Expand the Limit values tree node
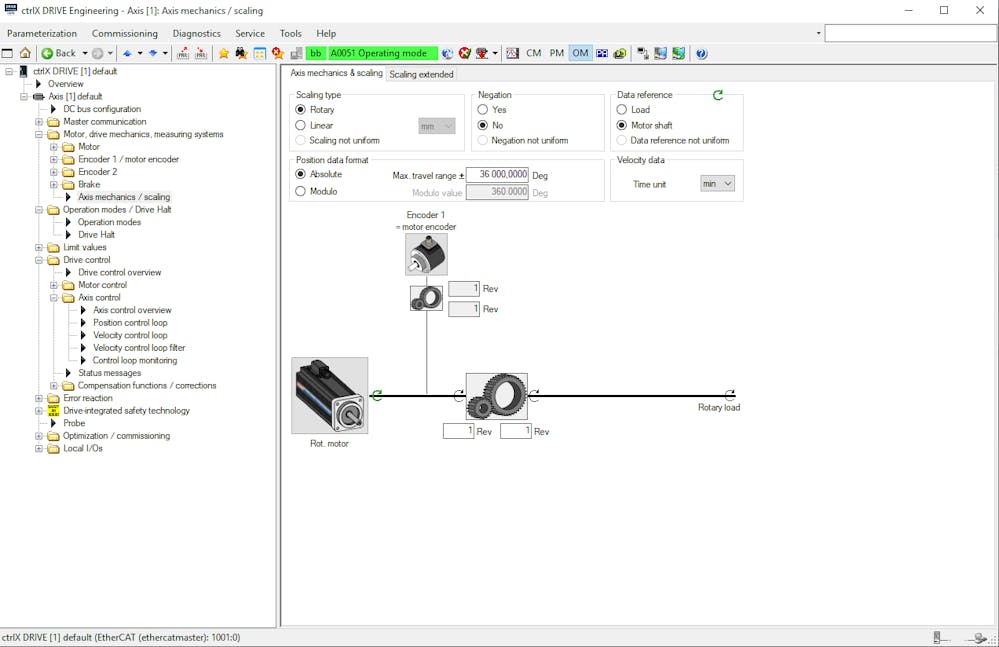 point(40,248)
